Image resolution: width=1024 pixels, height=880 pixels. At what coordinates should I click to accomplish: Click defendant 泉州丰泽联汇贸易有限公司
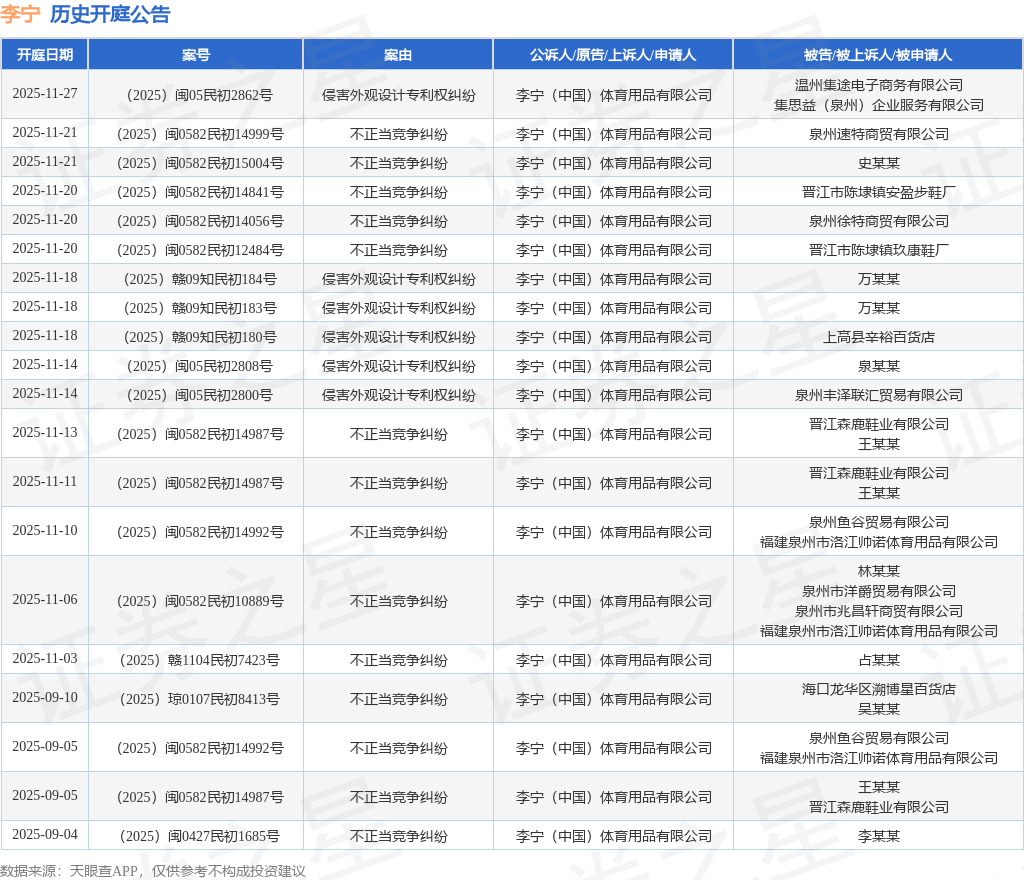coord(878,396)
